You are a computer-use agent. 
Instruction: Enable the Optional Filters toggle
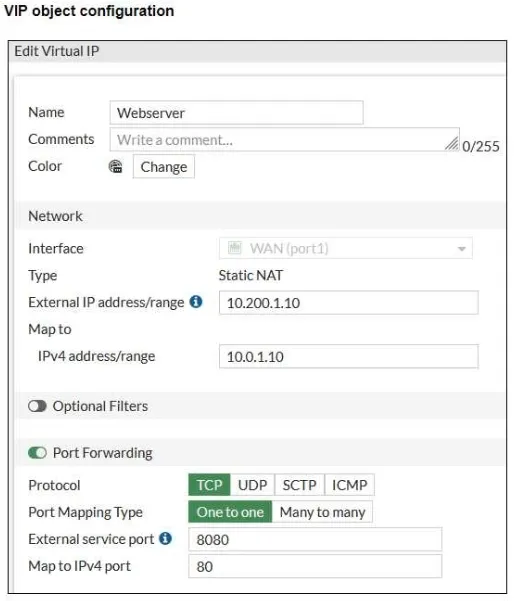(x=37, y=406)
